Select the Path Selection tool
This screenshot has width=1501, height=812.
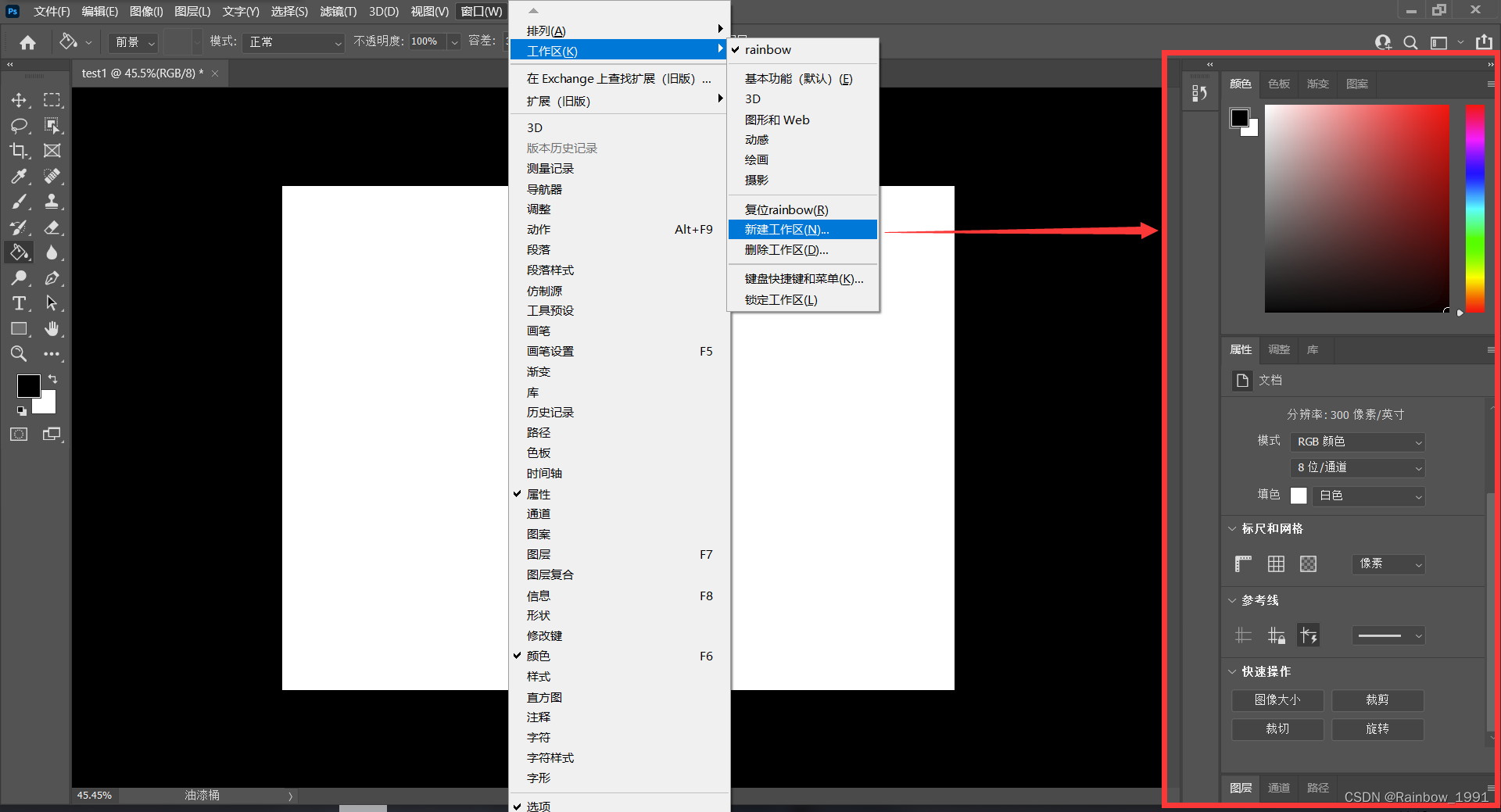pyautogui.click(x=52, y=303)
